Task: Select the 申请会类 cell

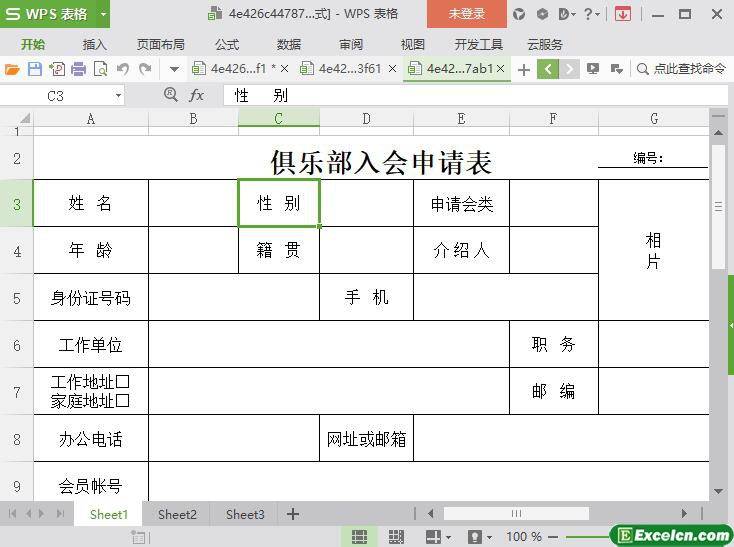Action: pyautogui.click(x=461, y=204)
